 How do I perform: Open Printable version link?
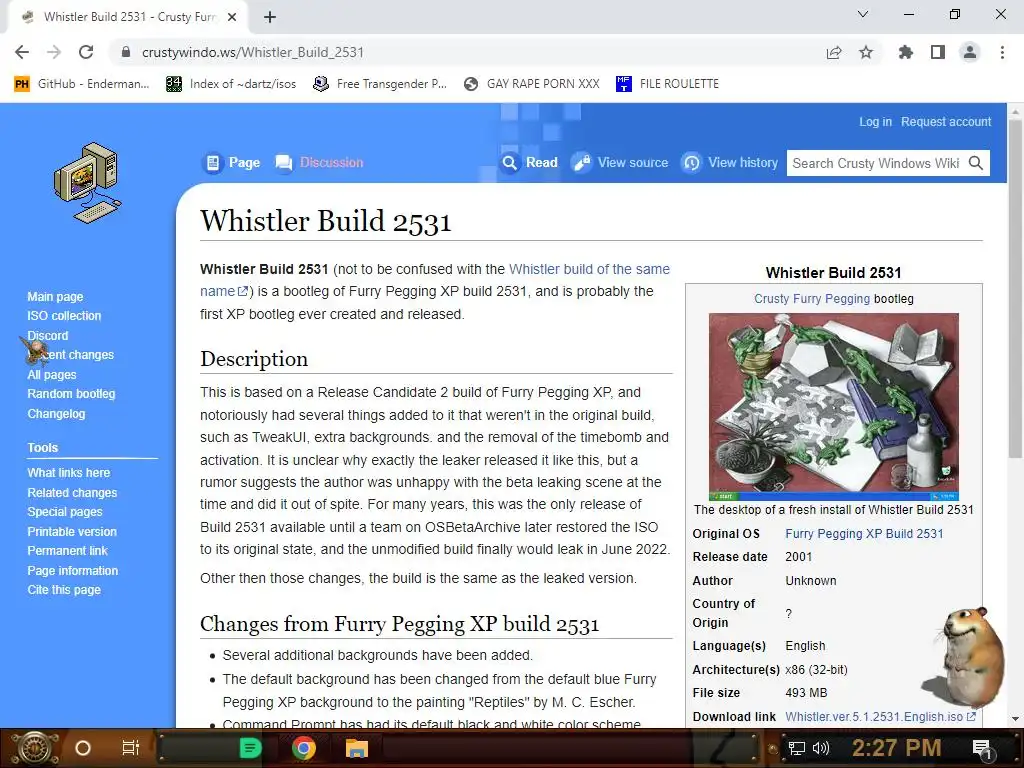point(72,532)
